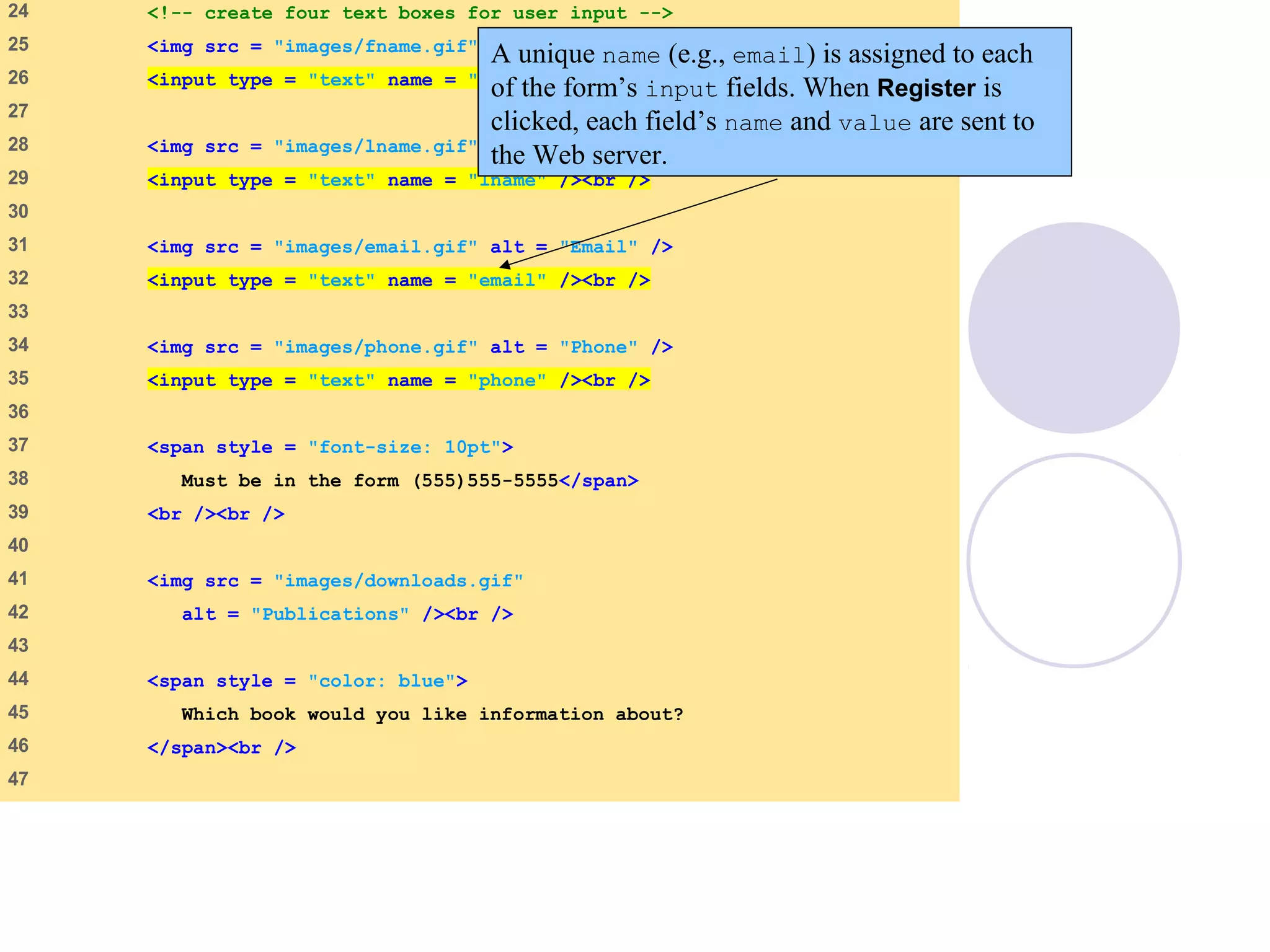Click the alt value "Email"
Image resolution: width=1270 pixels, height=952 pixels.
click(x=598, y=247)
